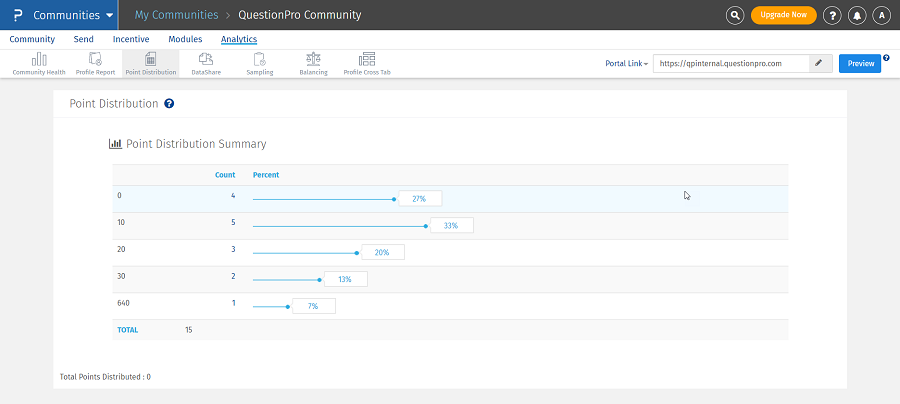Switch to the Incentive menu
900x404 pixels.
point(131,39)
